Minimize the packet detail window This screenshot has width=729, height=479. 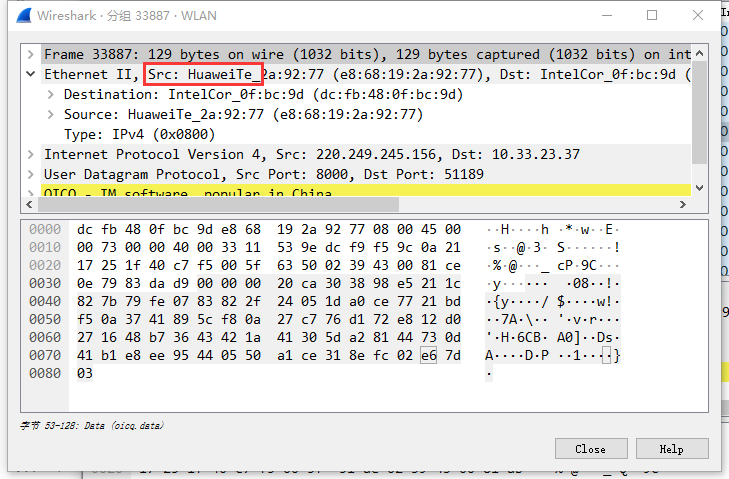pyautogui.click(x=607, y=15)
